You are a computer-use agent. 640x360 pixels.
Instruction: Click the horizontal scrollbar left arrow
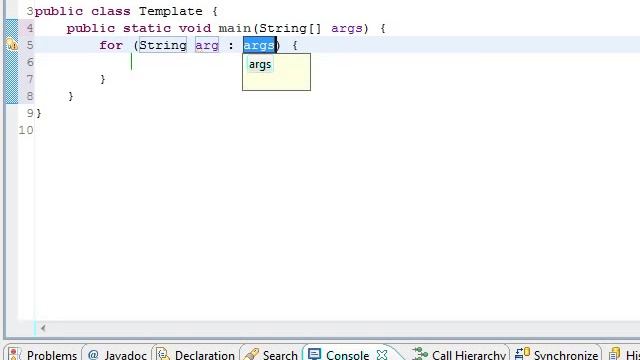pos(43,327)
